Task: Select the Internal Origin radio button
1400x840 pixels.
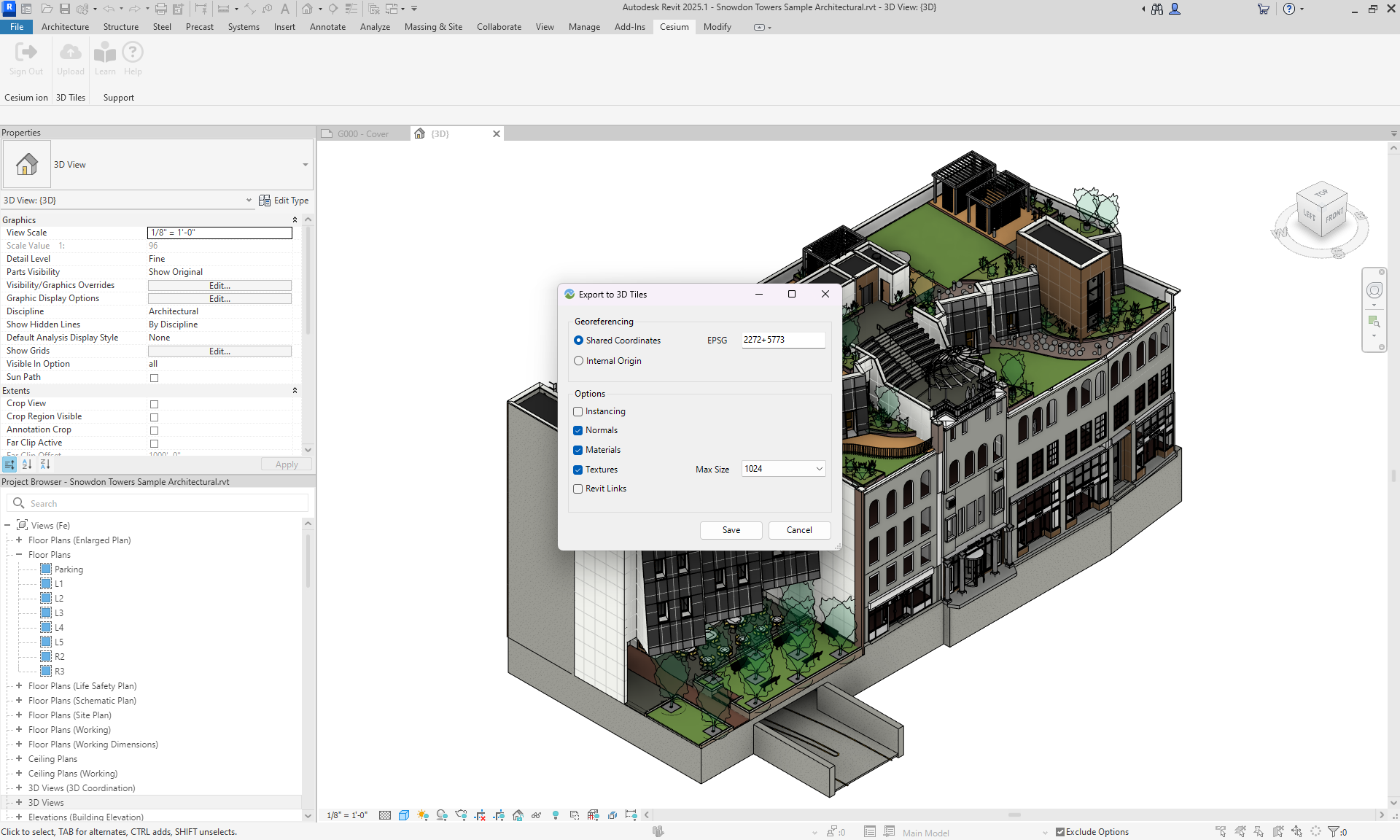Action: [579, 361]
